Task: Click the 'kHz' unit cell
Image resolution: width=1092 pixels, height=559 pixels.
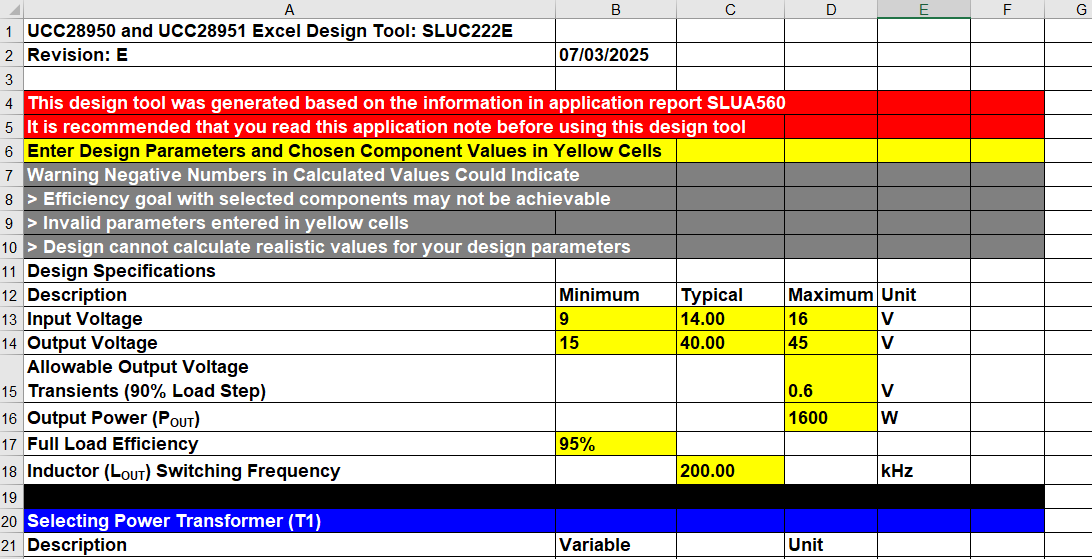Action: click(923, 471)
